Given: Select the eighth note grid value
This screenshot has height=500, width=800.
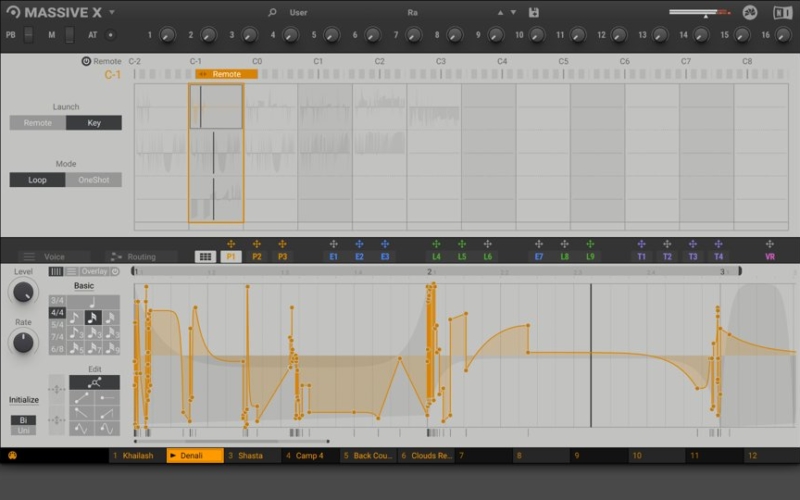Looking at the screenshot, I should 75,318.
